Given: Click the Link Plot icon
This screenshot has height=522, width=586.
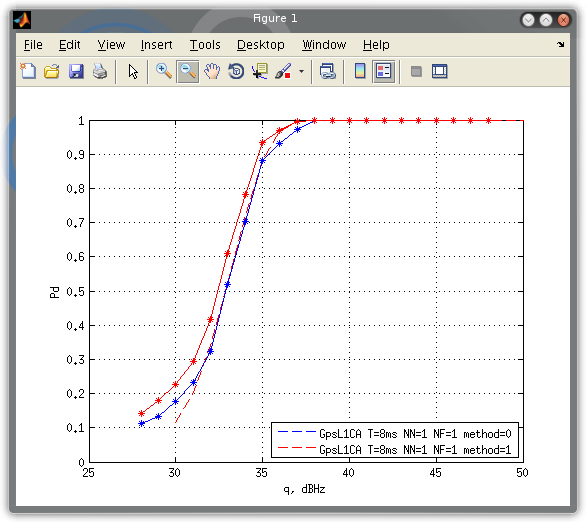Looking at the screenshot, I should tap(328, 71).
